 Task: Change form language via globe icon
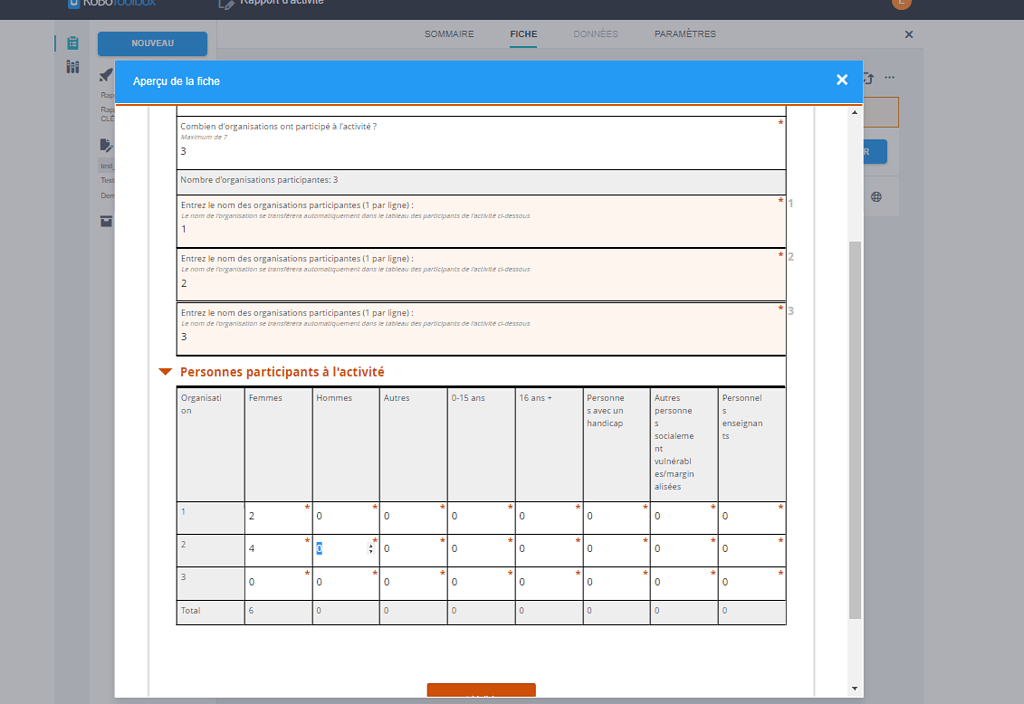pos(876,197)
